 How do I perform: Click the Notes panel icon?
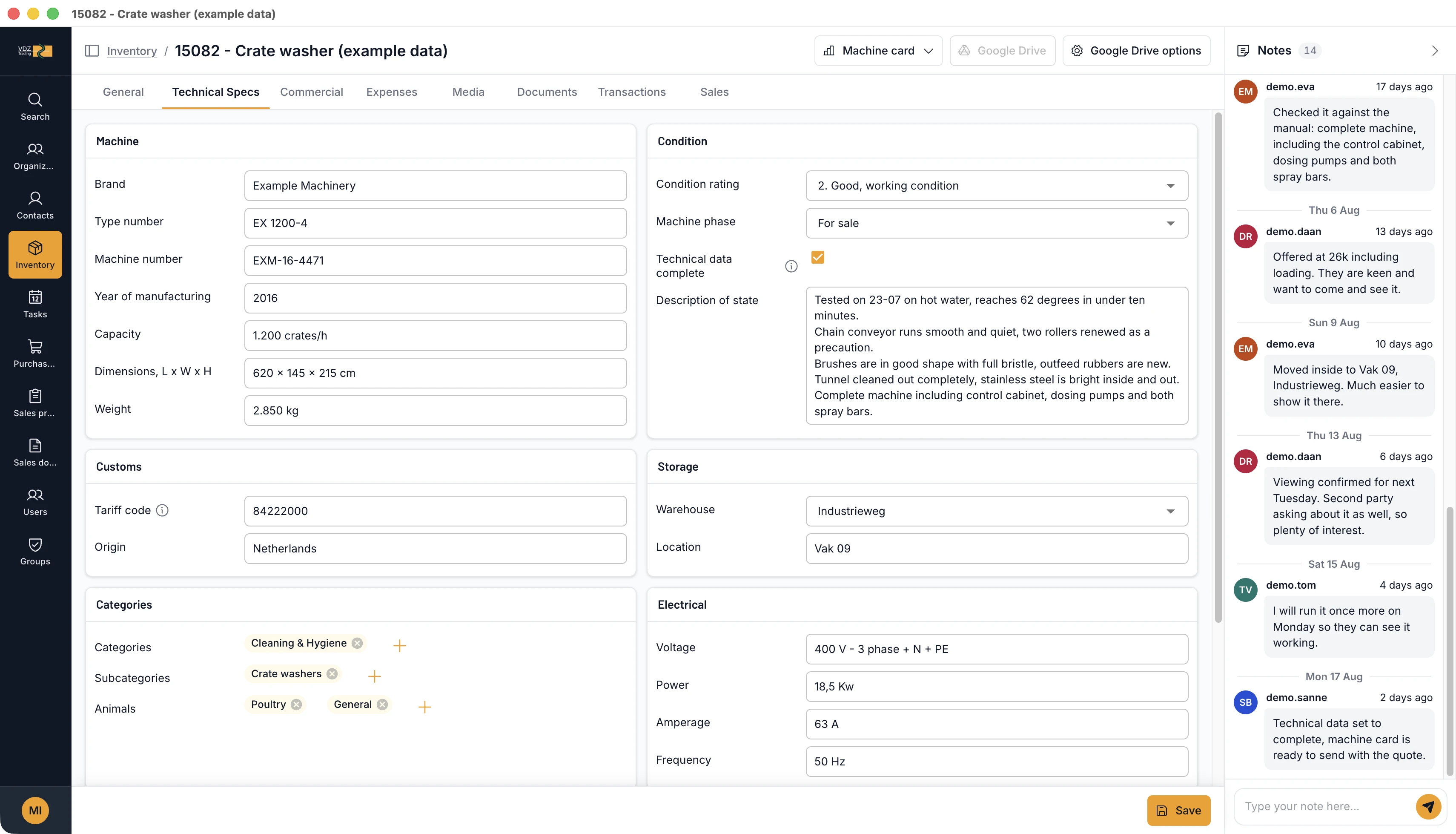pyautogui.click(x=1243, y=50)
